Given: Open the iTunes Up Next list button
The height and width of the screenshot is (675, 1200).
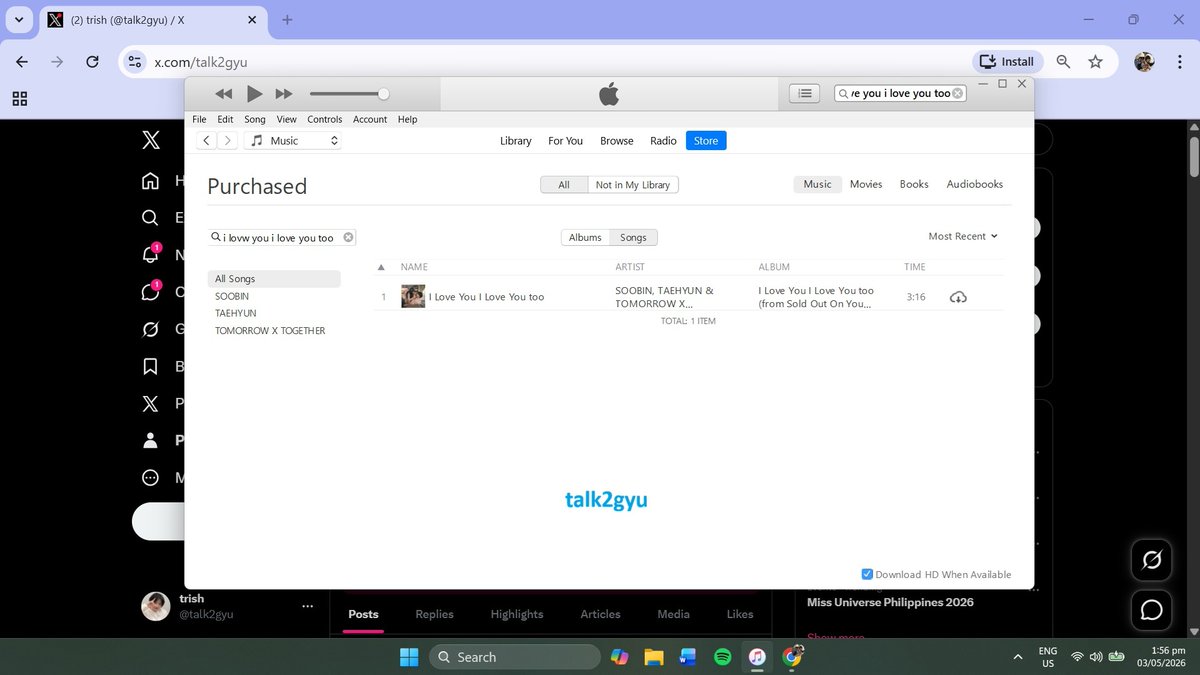Looking at the screenshot, I should tap(805, 93).
